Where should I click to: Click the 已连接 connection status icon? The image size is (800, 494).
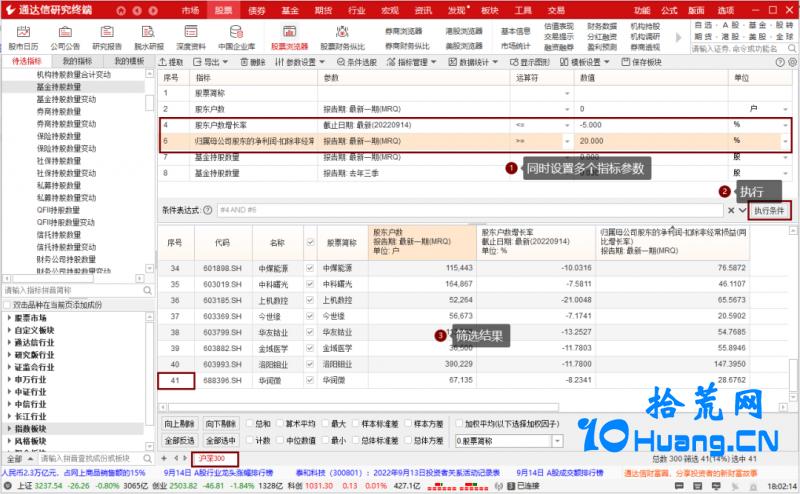point(511,486)
